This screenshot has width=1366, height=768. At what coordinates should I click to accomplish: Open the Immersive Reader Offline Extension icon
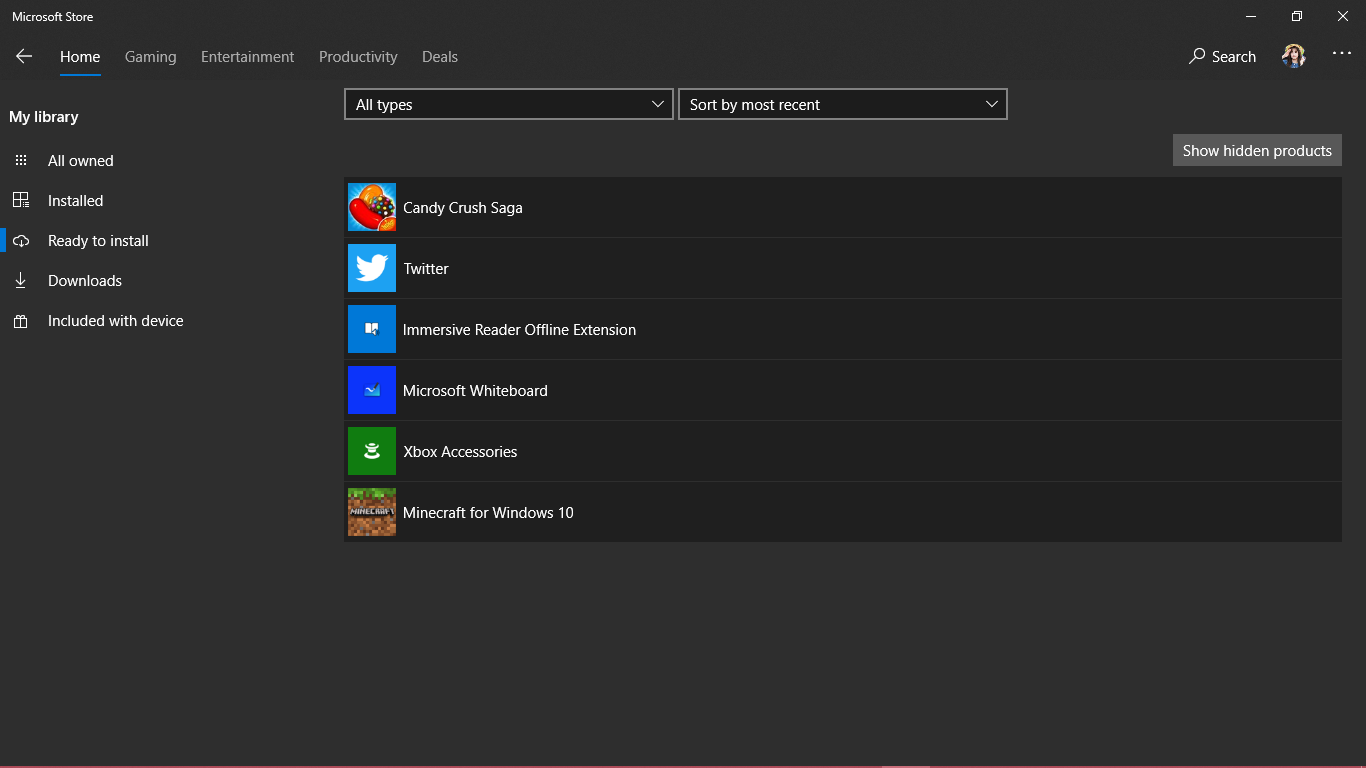[x=372, y=329]
